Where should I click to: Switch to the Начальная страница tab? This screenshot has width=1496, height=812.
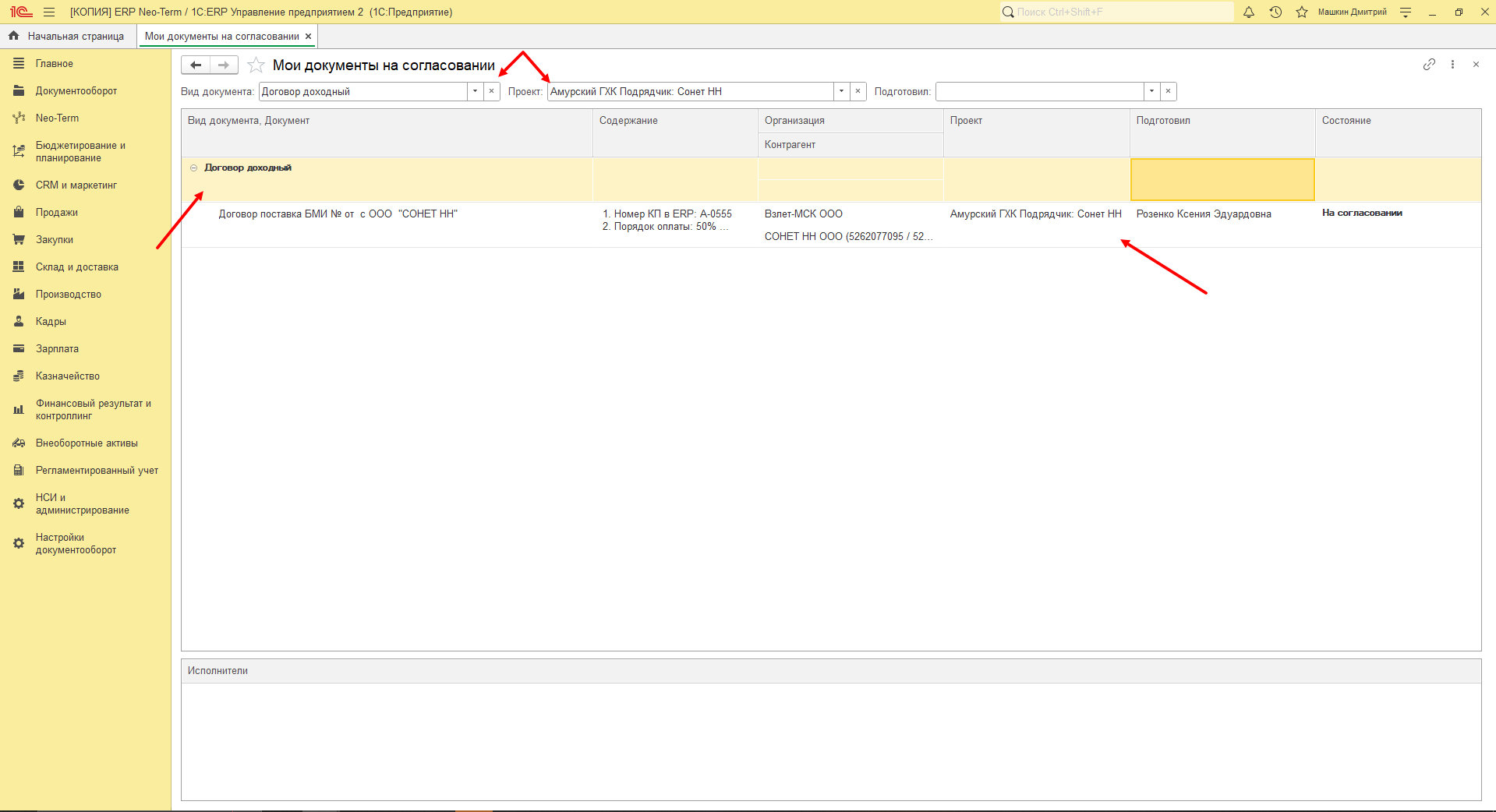[69, 36]
